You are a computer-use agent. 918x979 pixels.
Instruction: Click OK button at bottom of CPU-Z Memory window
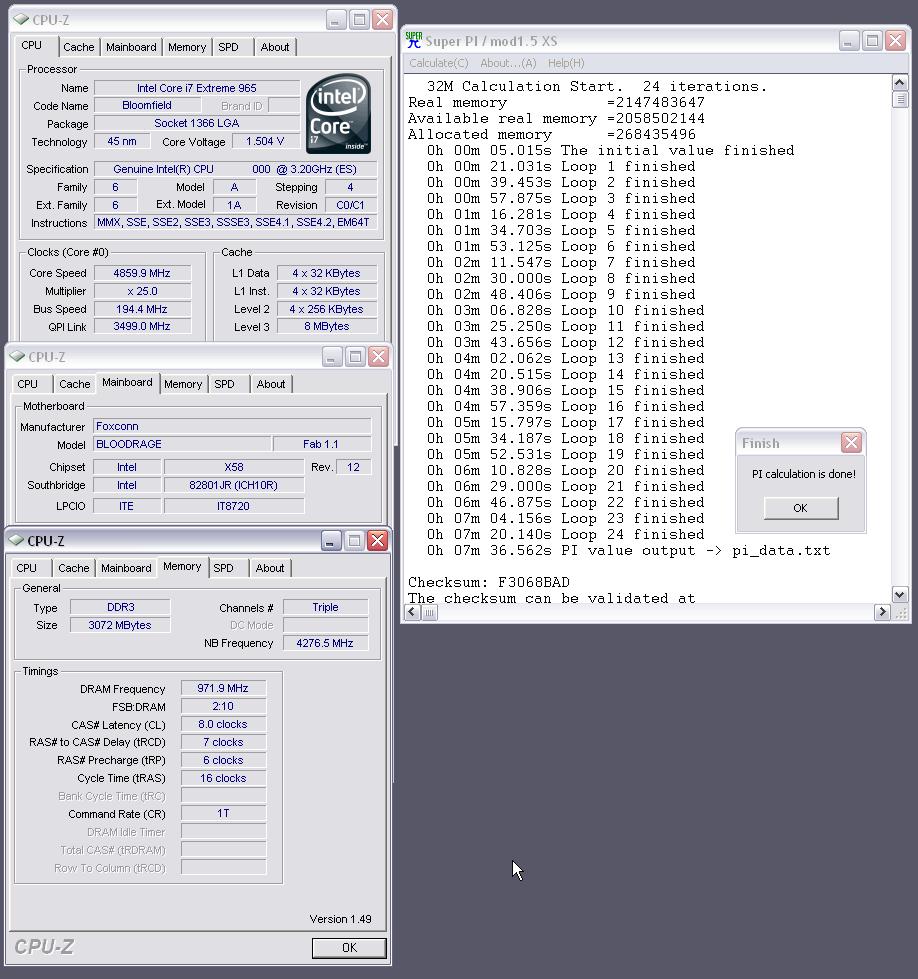(x=349, y=948)
